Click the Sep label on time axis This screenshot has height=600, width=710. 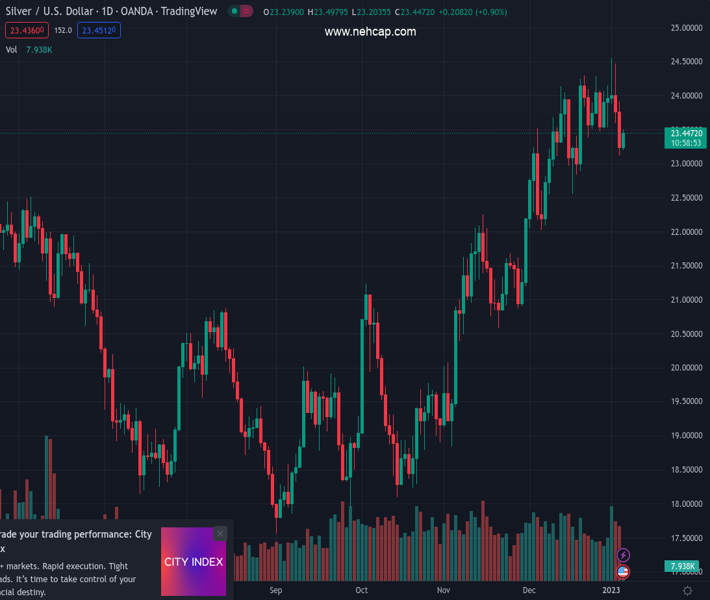pyautogui.click(x=276, y=590)
